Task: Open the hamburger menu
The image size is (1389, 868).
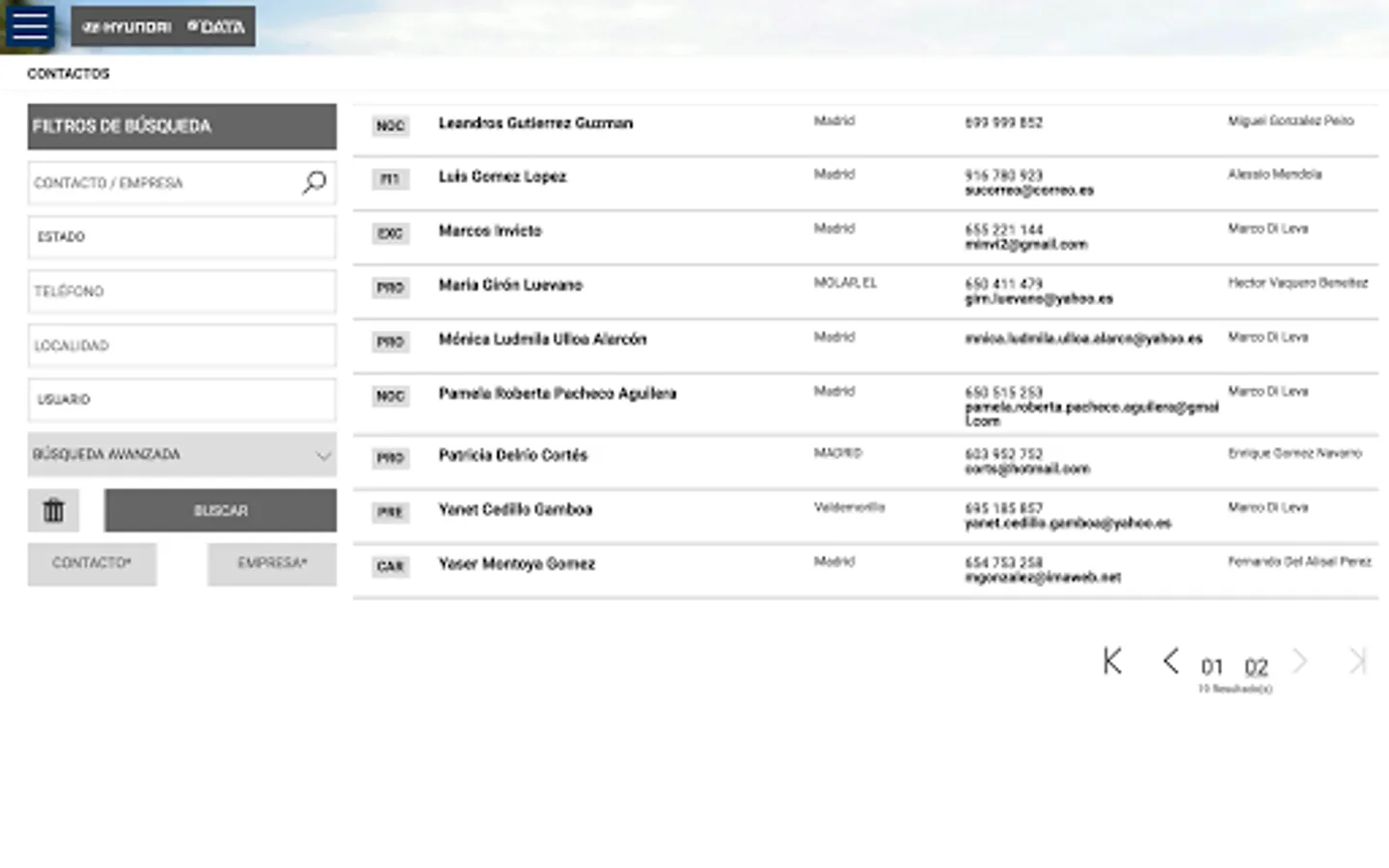Action: pyautogui.click(x=30, y=26)
